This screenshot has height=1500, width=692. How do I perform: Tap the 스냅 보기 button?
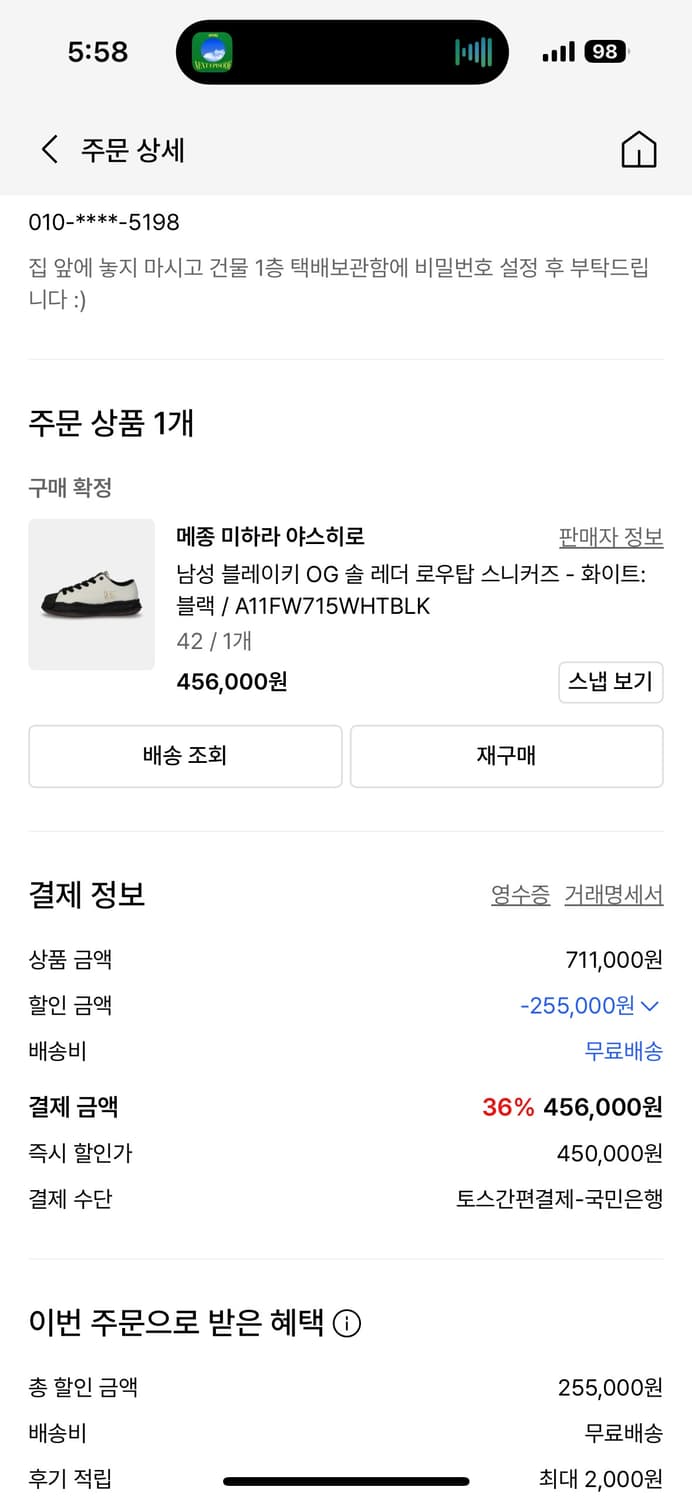[610, 682]
